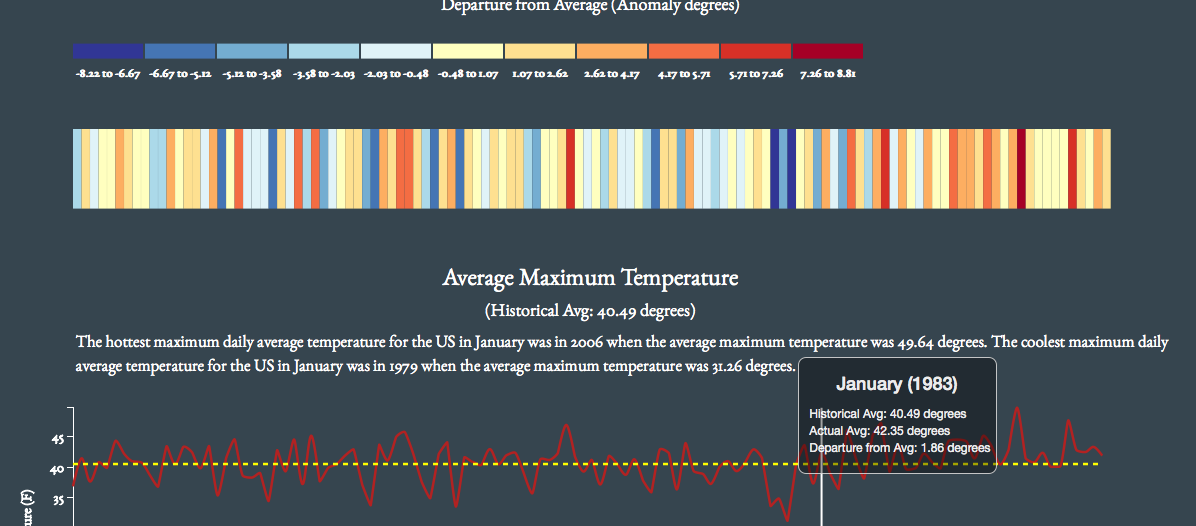Click the white vertical hover marker line below the tooltip
The width and height of the screenshot is (1196, 526).
click(x=821, y=499)
